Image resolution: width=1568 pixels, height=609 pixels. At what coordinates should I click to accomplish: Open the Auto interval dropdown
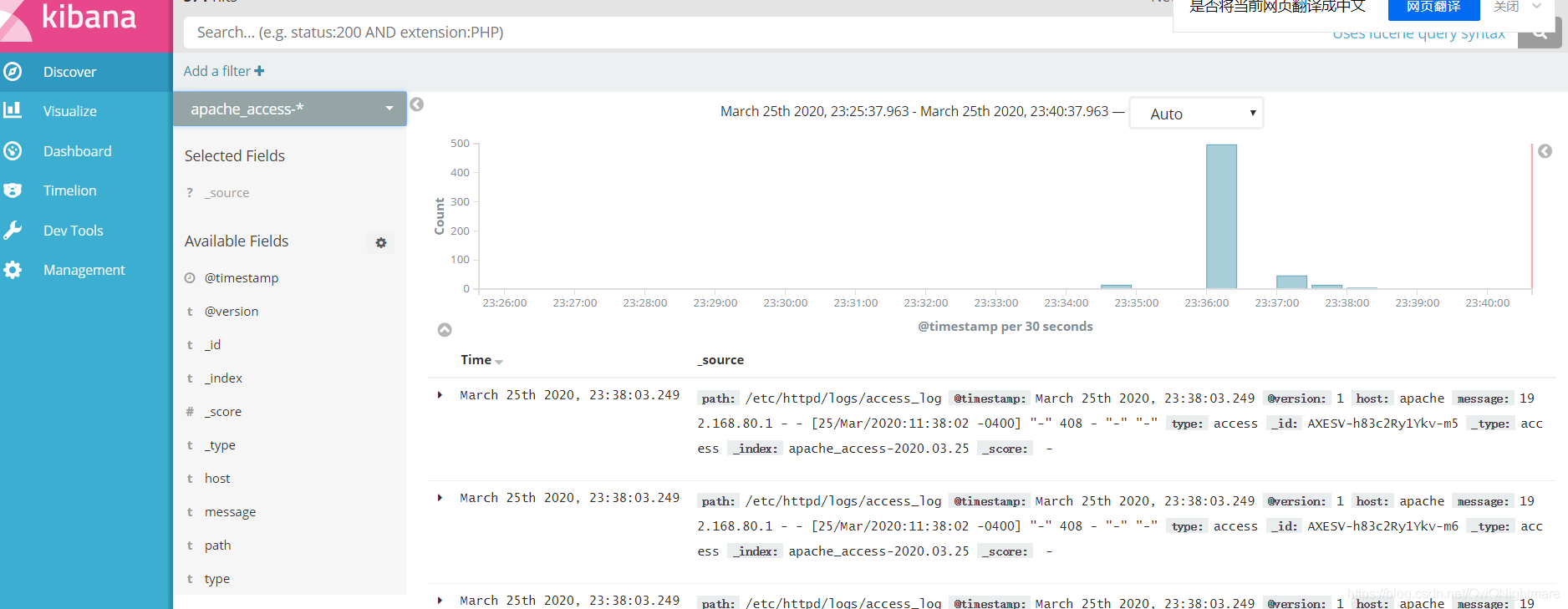[x=1195, y=114]
